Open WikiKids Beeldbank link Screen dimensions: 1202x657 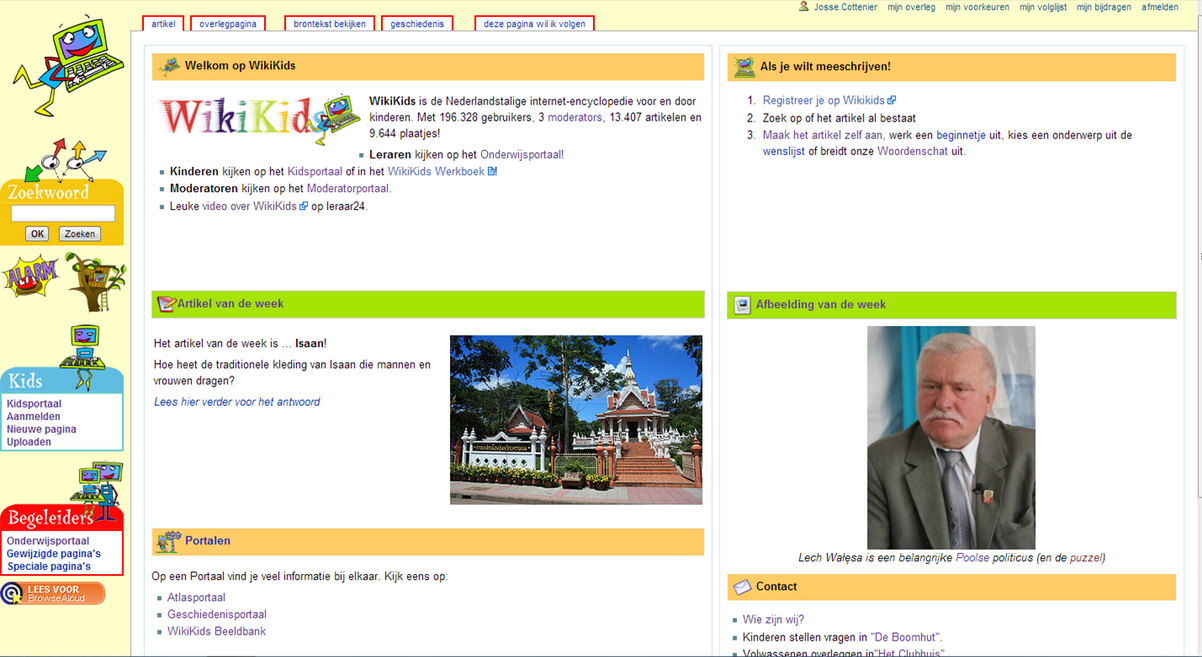(x=216, y=631)
